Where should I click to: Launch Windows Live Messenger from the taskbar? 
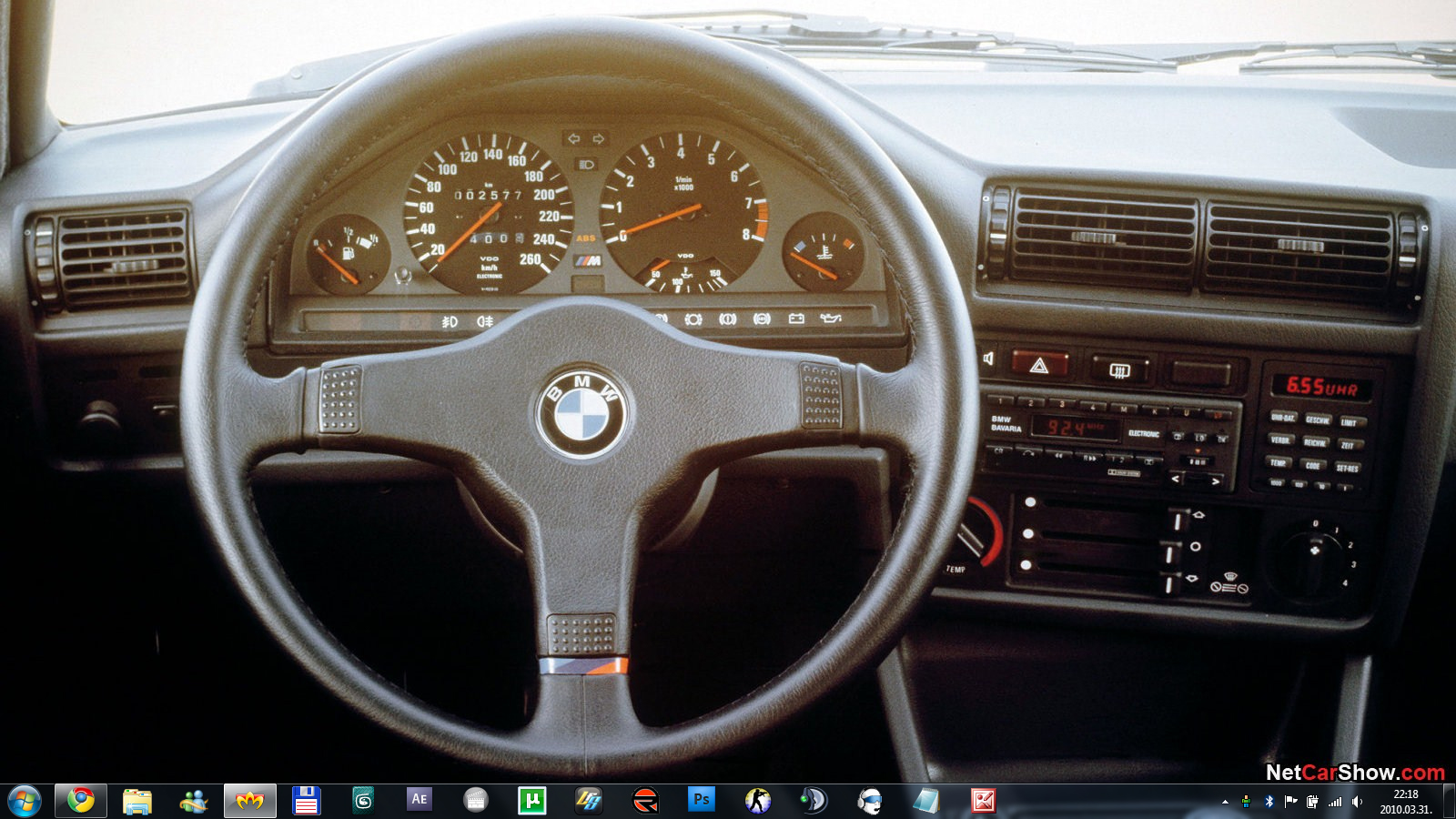(194, 801)
